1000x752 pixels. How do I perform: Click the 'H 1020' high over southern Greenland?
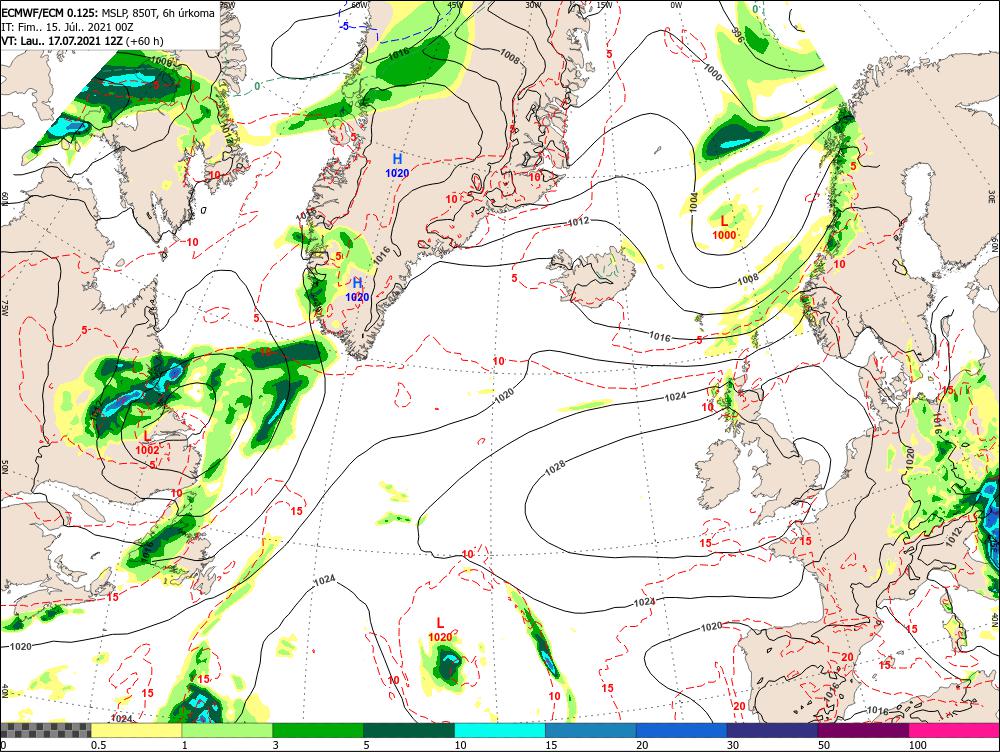357,289
